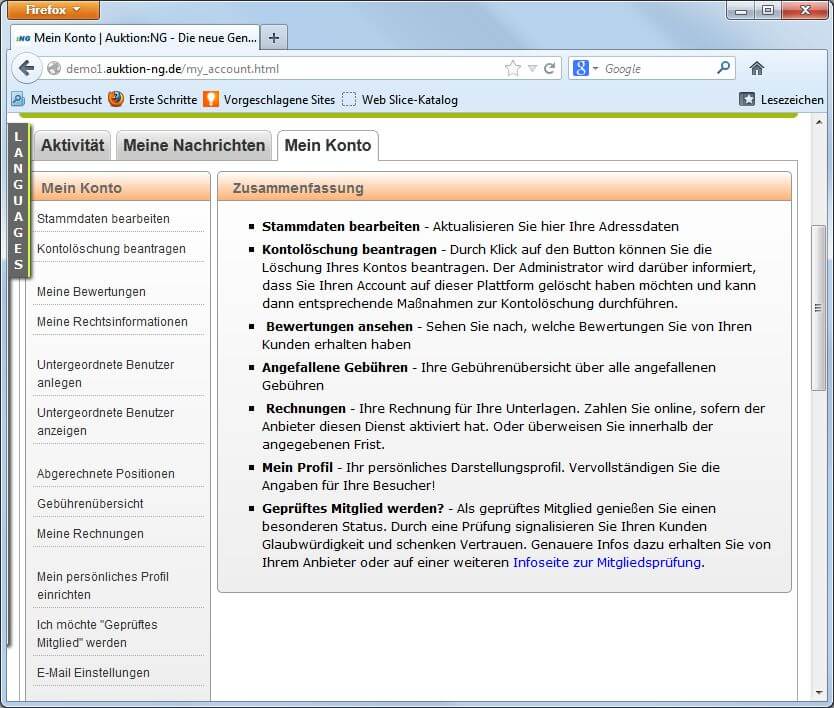Open Untergeordnete Benutzer anlegen
The image size is (834, 708).
[x=105, y=373]
